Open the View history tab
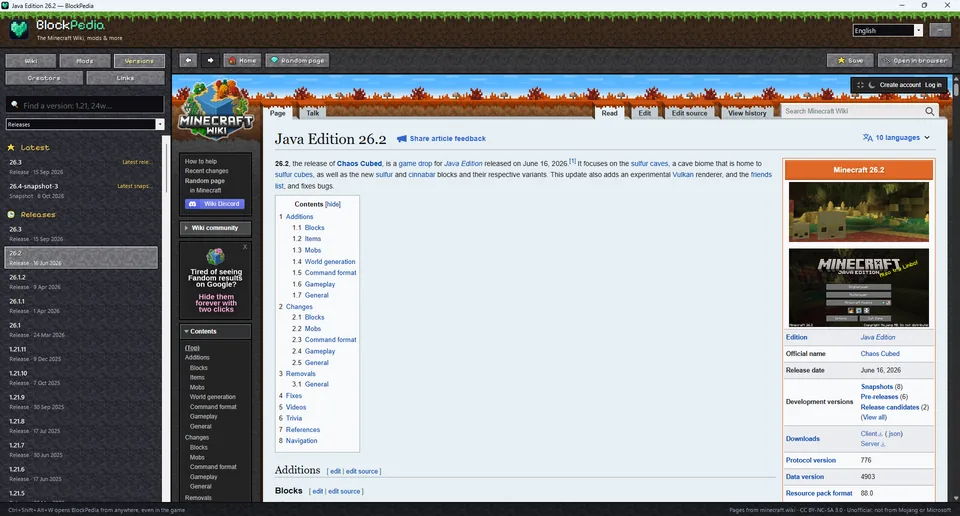Image resolution: width=960 pixels, height=516 pixels. click(747, 113)
